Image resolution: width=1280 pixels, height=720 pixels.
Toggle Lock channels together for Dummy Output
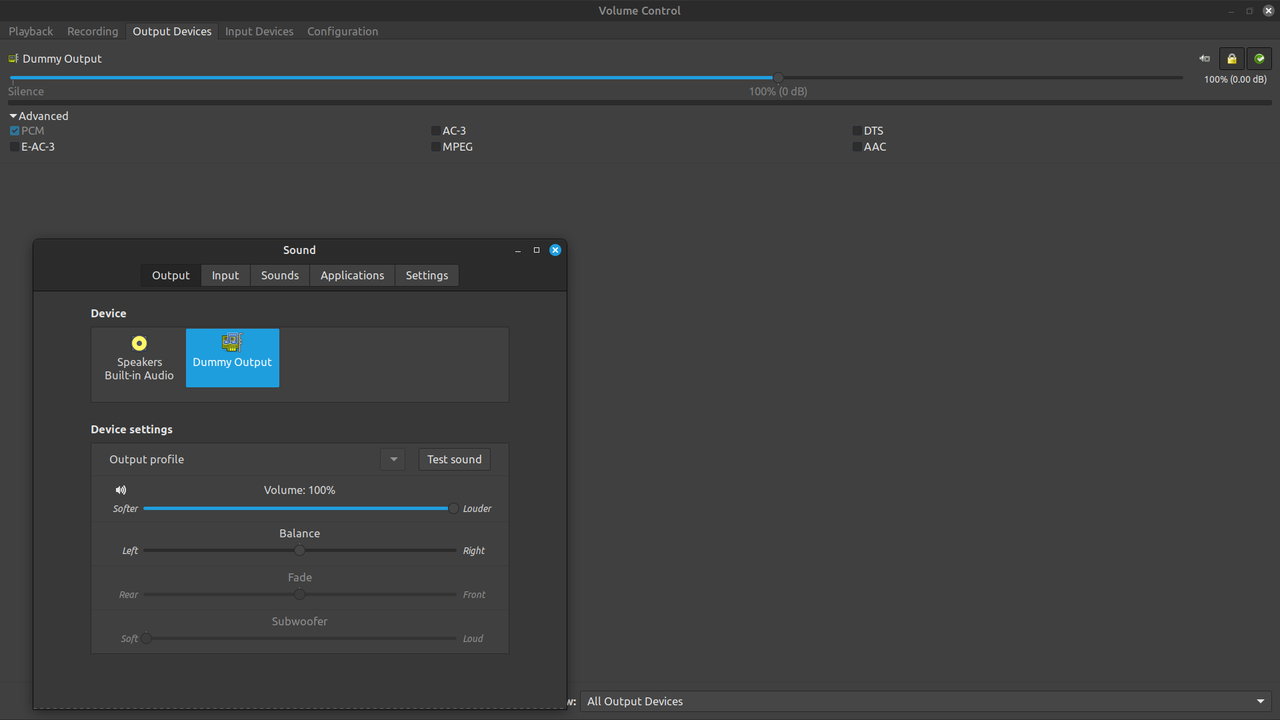coord(1231,59)
